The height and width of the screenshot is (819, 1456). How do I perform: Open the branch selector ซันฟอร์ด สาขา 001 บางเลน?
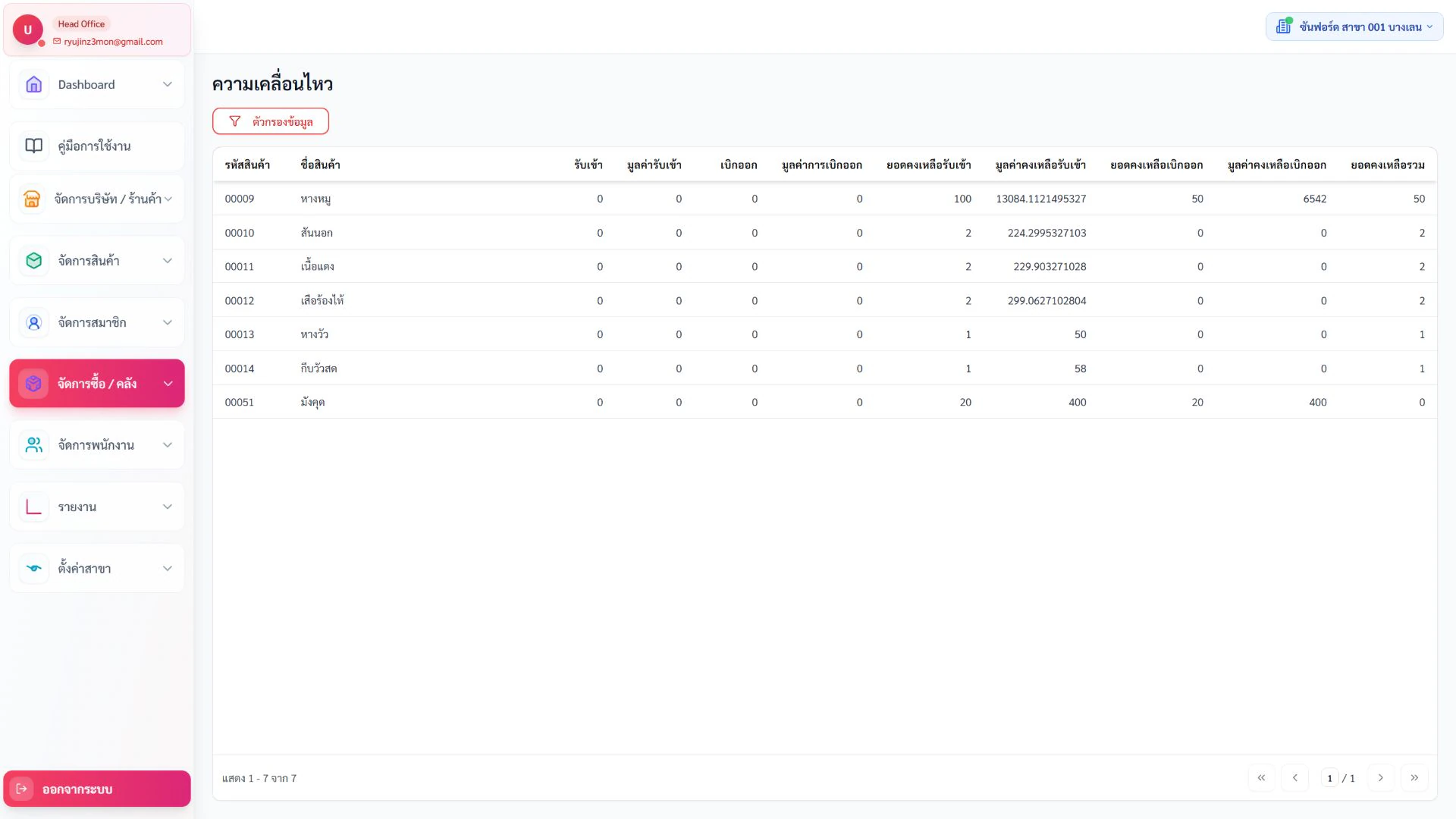(1354, 27)
